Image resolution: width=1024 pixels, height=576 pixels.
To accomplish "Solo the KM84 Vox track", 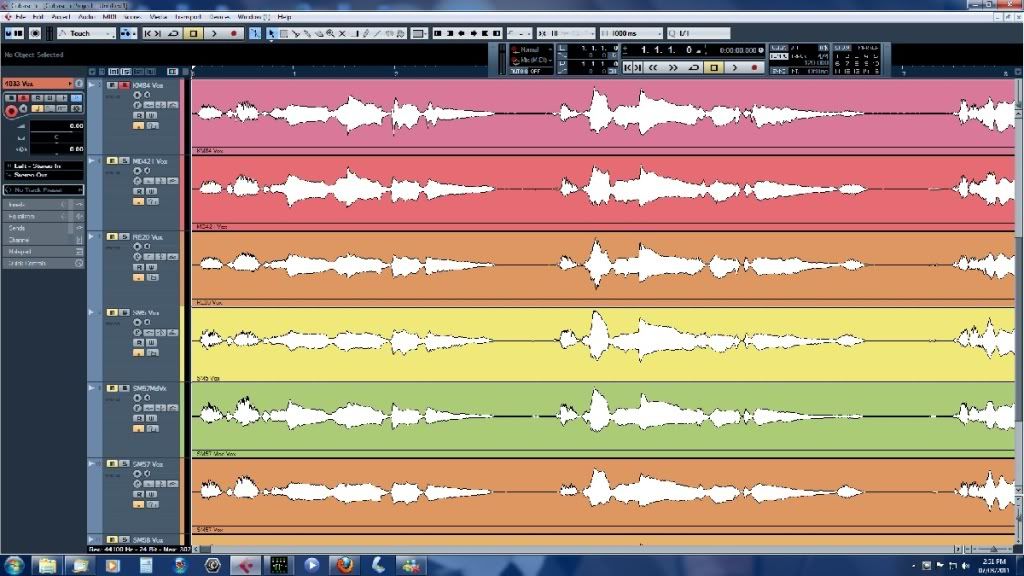I will coord(124,86).
